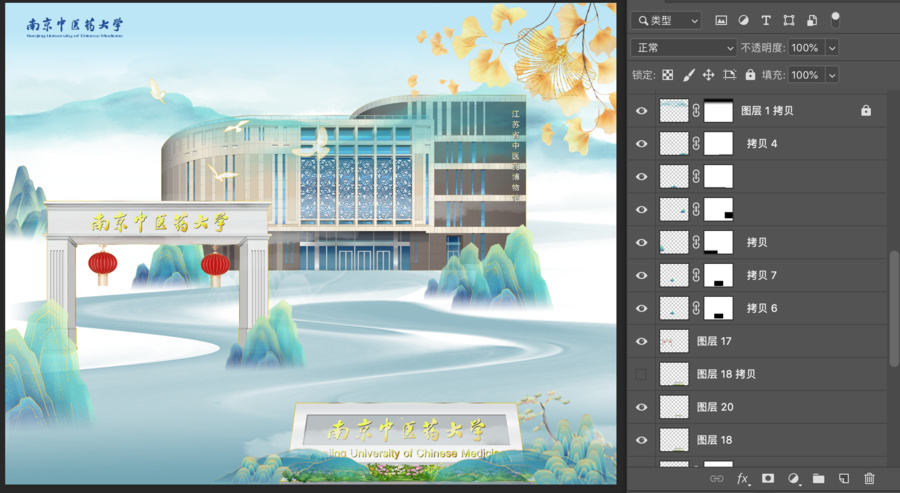
Task: Filter layers by shape layer icon
Action: coord(789,21)
